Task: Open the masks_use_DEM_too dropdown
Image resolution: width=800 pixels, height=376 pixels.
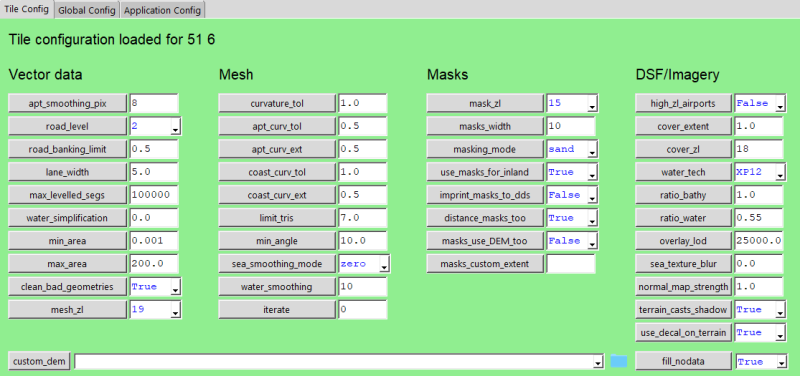Action: (592, 241)
